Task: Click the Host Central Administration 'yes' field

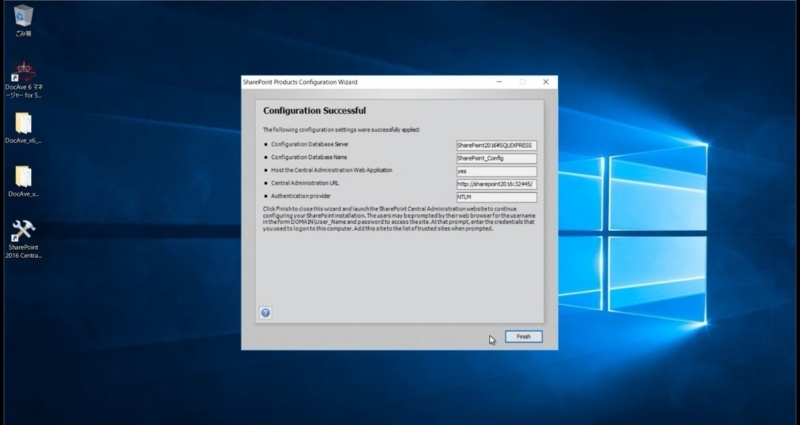Action: tap(496, 171)
